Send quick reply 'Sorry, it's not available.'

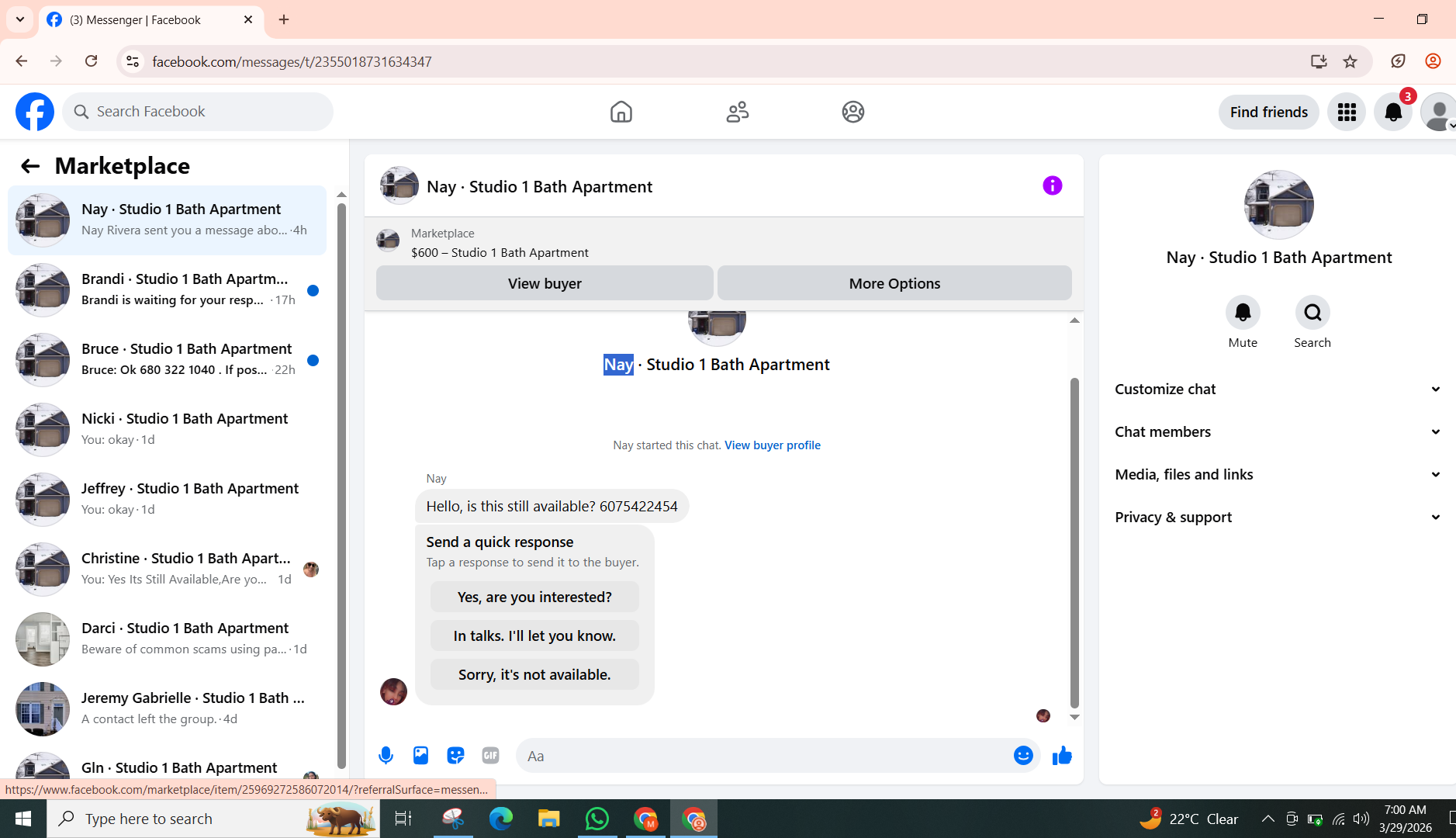tap(534, 674)
